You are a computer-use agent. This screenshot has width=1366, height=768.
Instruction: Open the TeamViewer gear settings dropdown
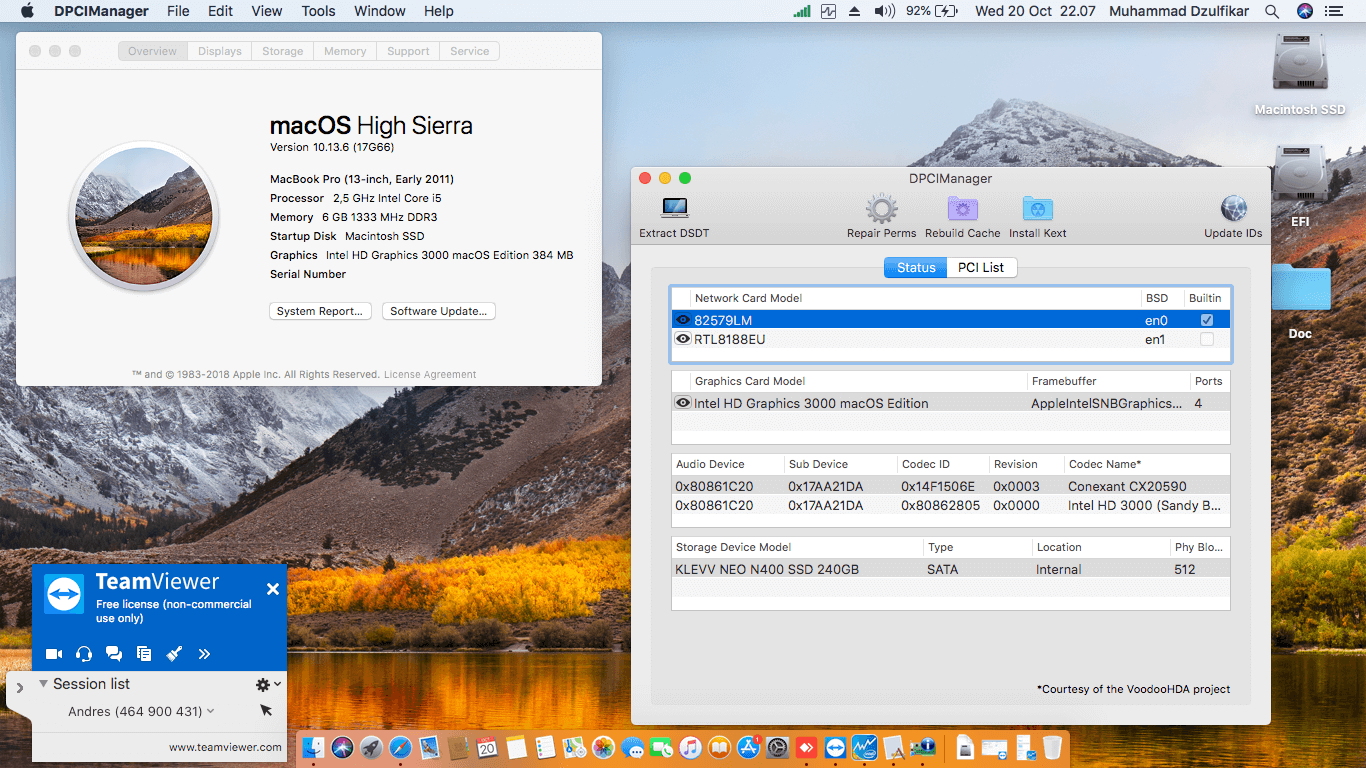tap(268, 685)
